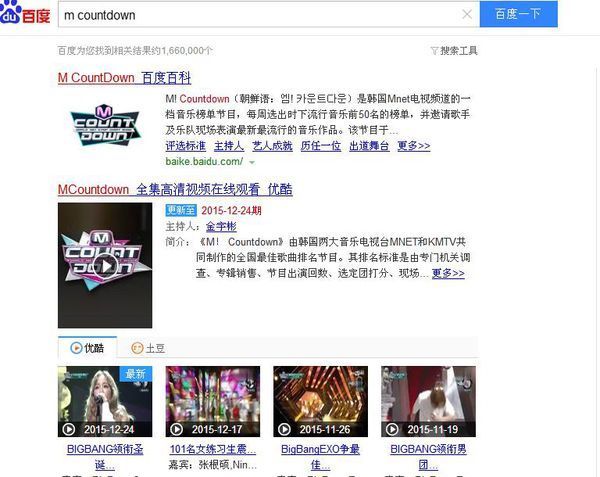The image size is (600, 477).
Task: Play the 2015-11-26 video thumbnail
Action: coord(320,400)
